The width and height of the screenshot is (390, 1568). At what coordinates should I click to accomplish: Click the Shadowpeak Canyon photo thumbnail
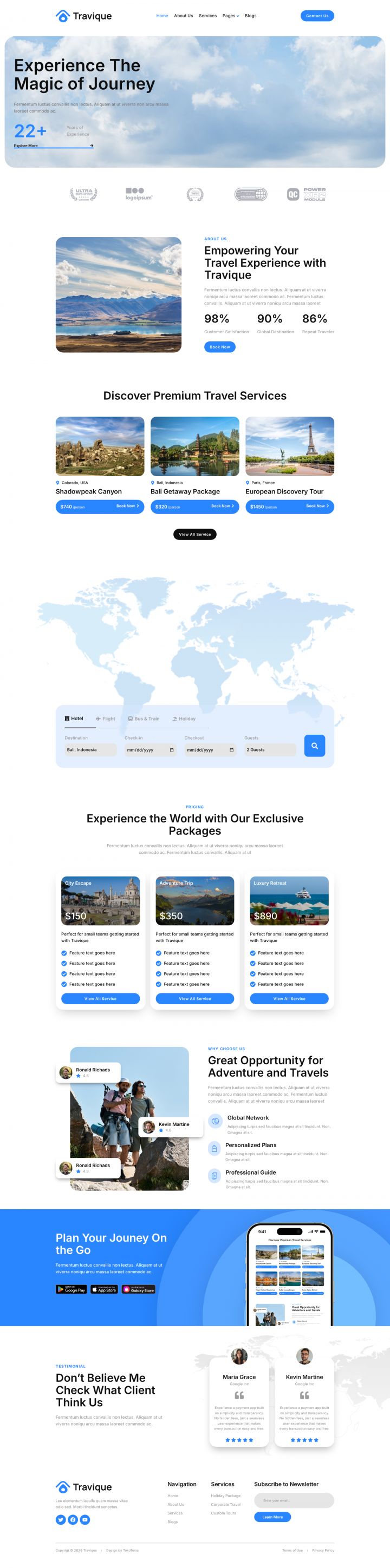tap(100, 446)
